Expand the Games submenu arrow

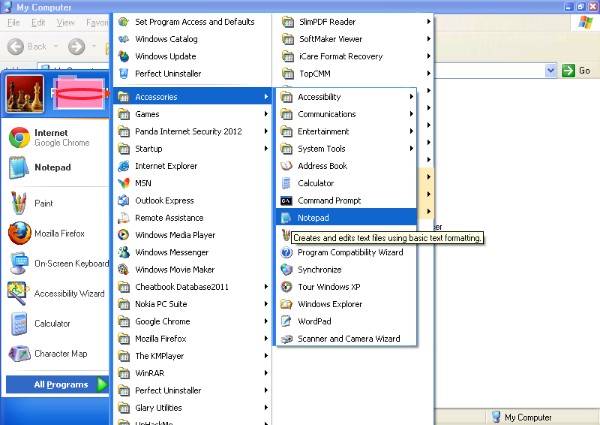266,114
